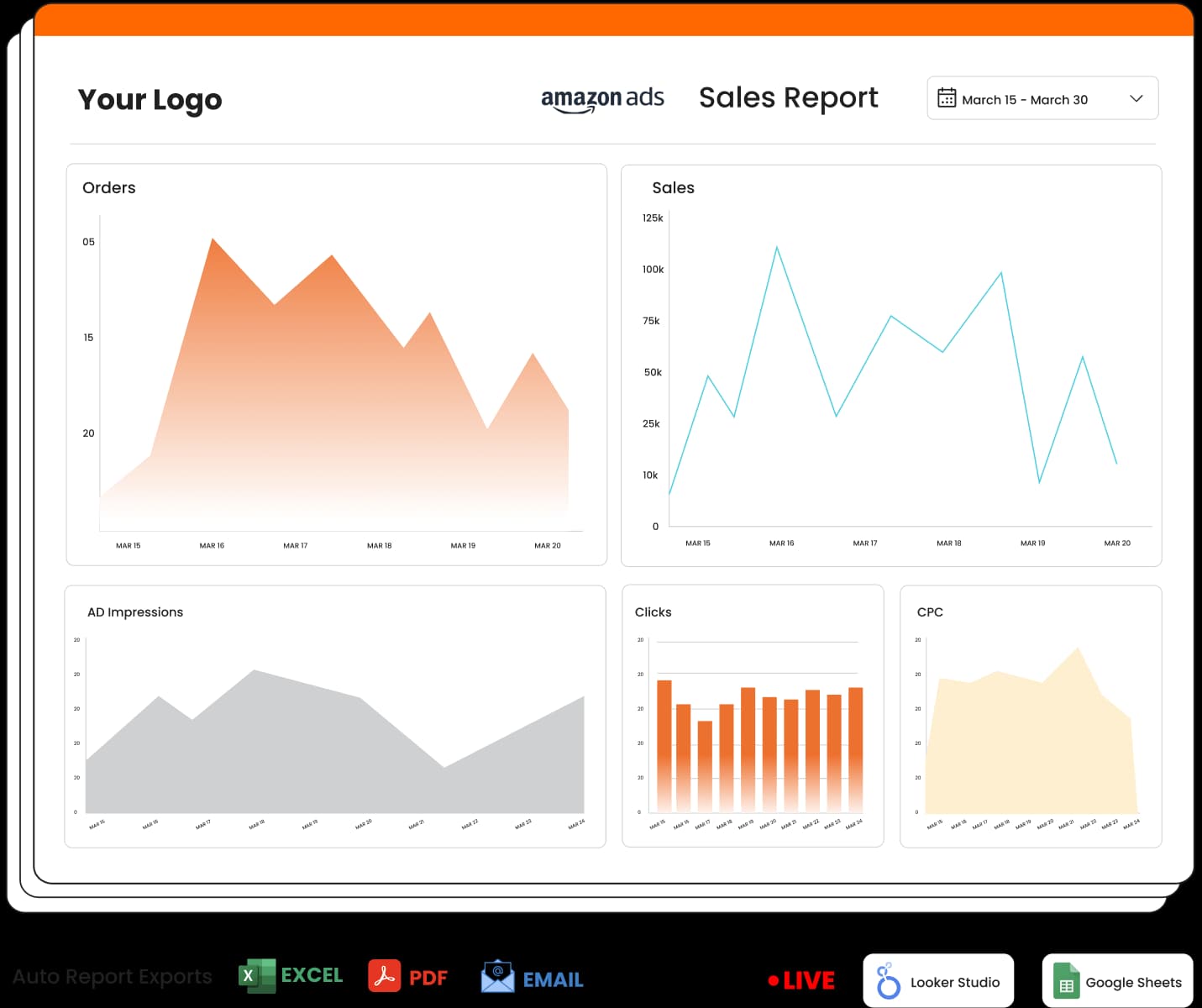Screen dimensions: 1202x1008
Task: Open the Looker Studio button
Action: click(x=938, y=981)
